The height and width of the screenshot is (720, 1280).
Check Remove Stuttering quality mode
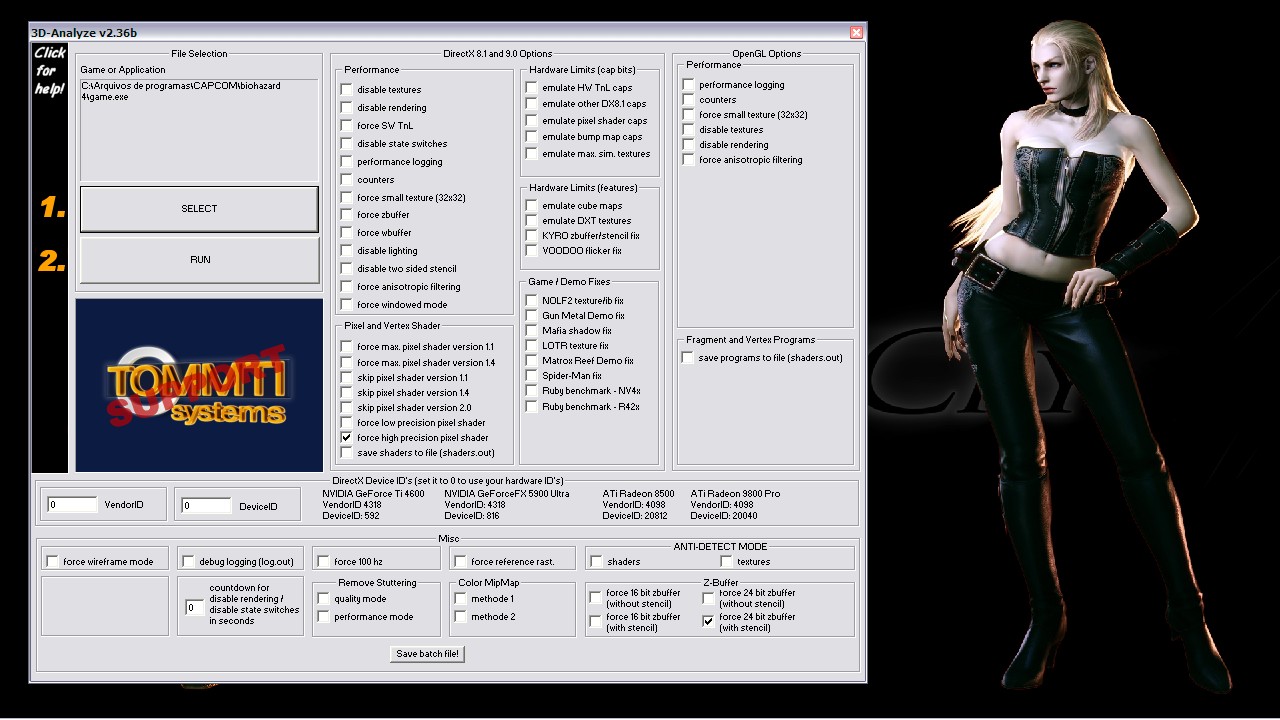coord(323,599)
